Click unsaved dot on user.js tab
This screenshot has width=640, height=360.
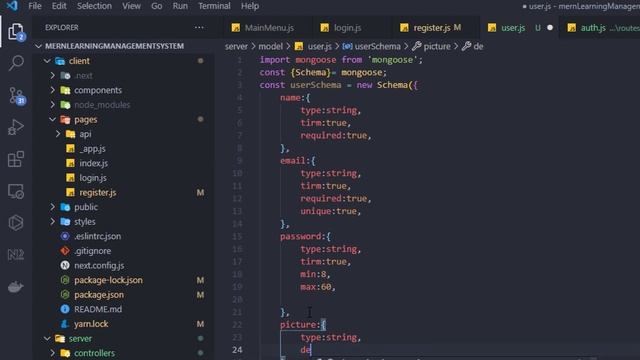(550, 28)
